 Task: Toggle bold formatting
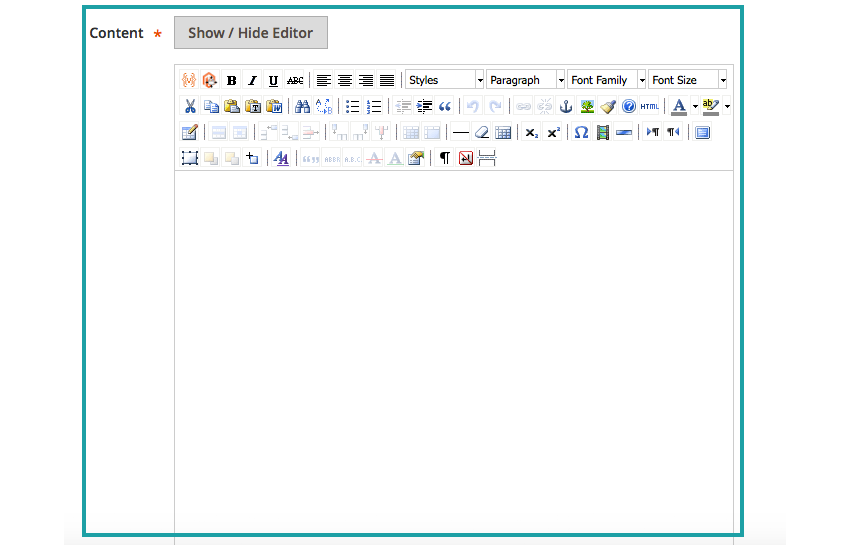(x=231, y=80)
